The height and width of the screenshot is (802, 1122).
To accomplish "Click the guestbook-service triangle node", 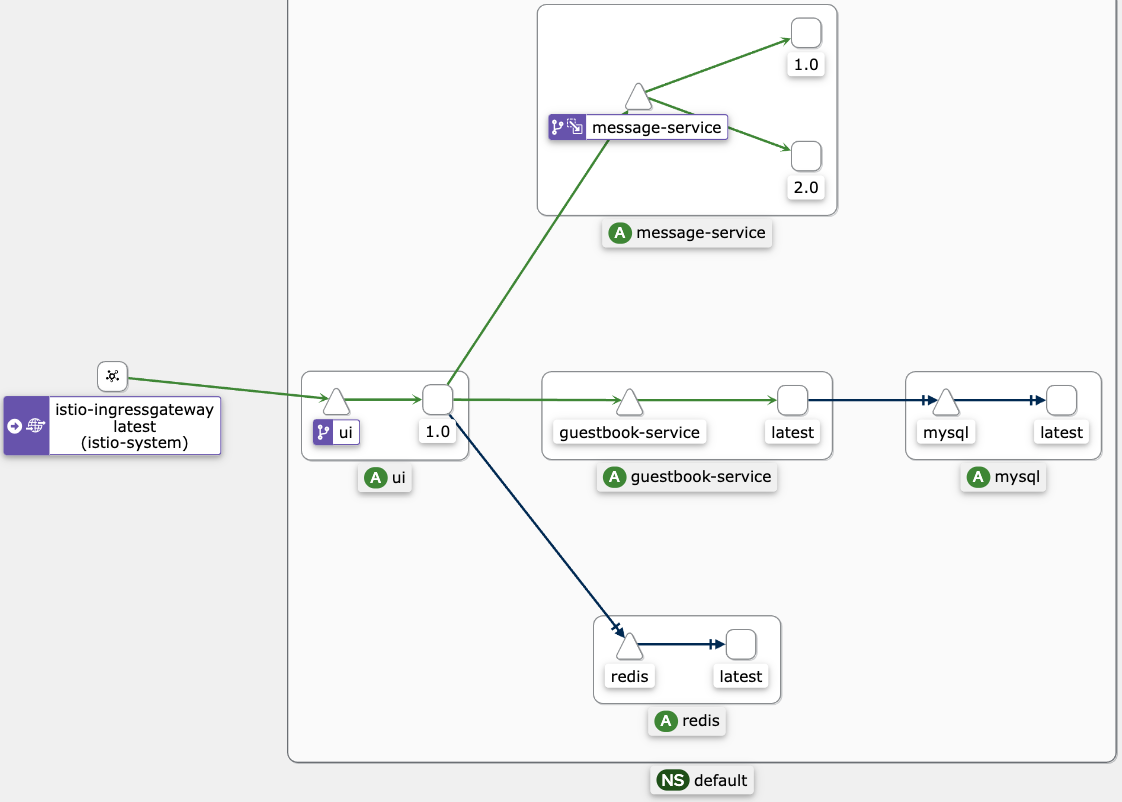I will 629,402.
